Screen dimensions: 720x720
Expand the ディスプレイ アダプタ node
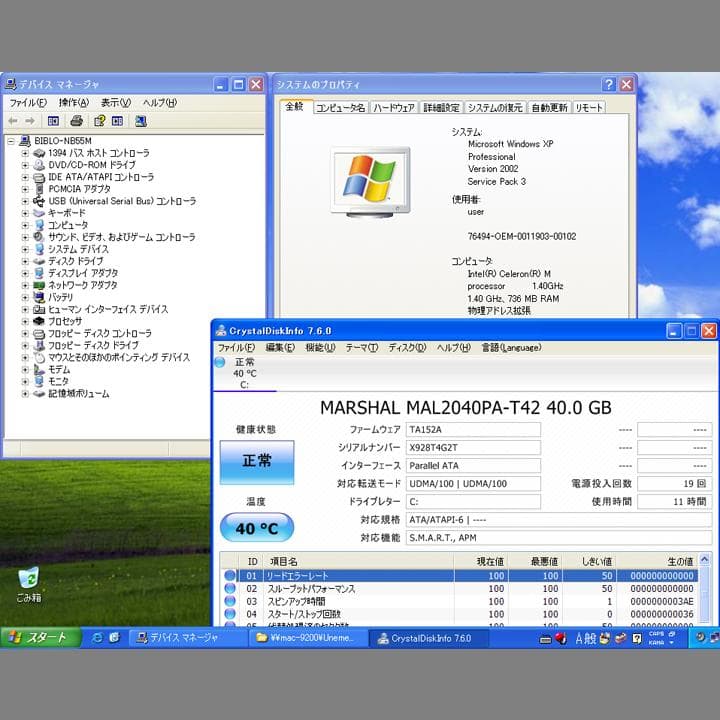[x=25, y=273]
